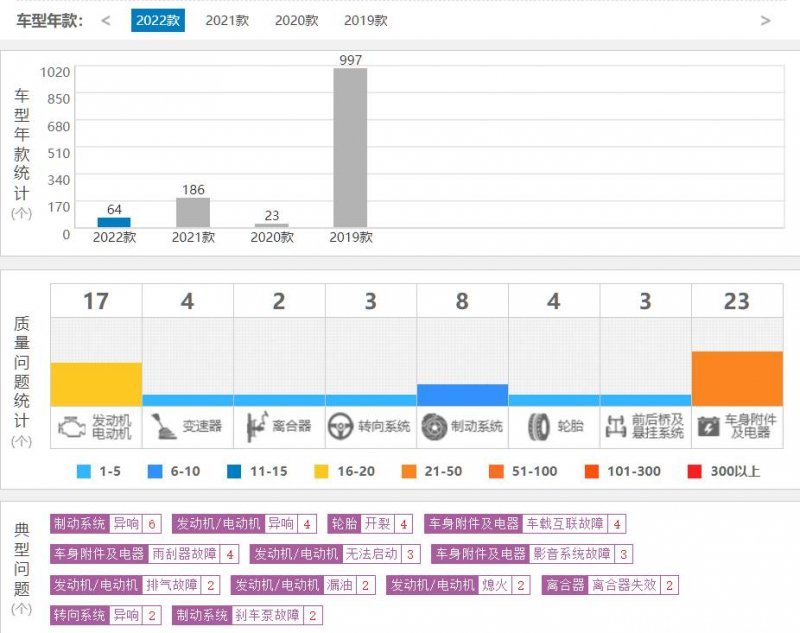Click the steering system wheel icon
Viewport: 800px width, 633px height.
pos(340,426)
